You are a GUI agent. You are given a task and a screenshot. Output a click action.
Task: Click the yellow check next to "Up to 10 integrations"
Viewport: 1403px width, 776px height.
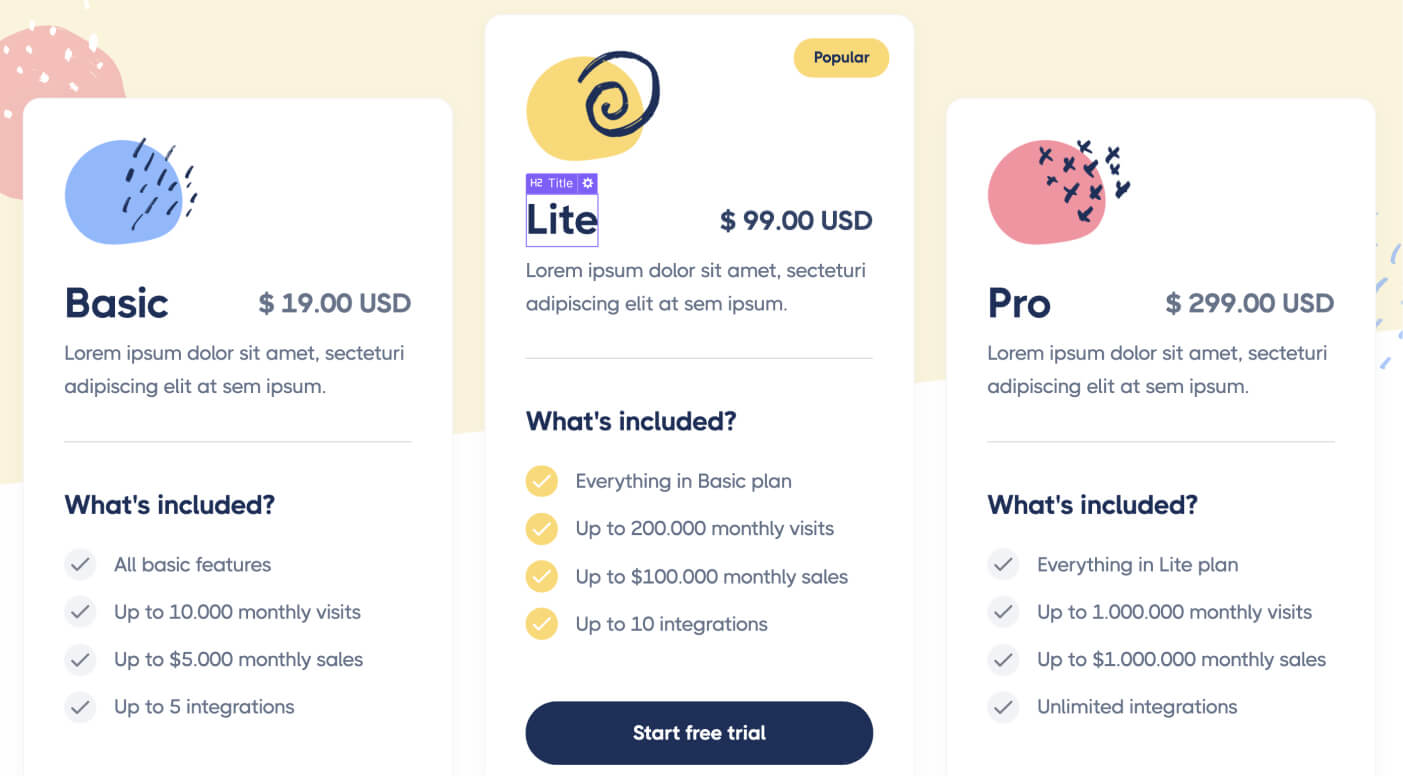point(541,624)
